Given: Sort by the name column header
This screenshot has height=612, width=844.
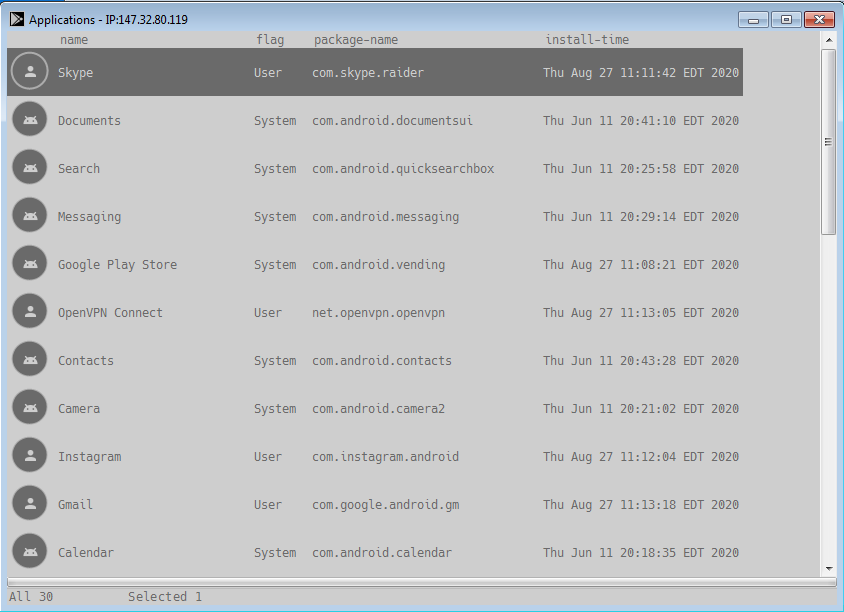Looking at the screenshot, I should point(74,40).
